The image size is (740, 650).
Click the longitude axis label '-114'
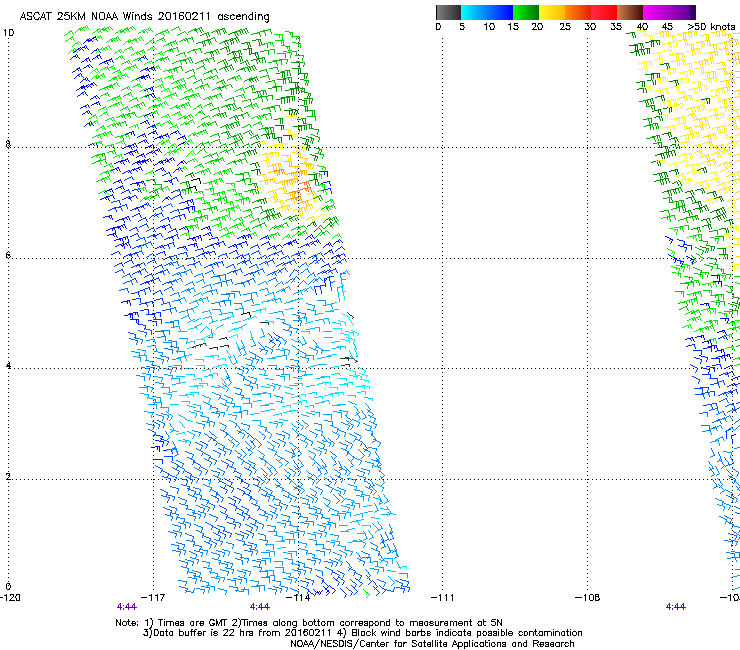tap(298, 598)
